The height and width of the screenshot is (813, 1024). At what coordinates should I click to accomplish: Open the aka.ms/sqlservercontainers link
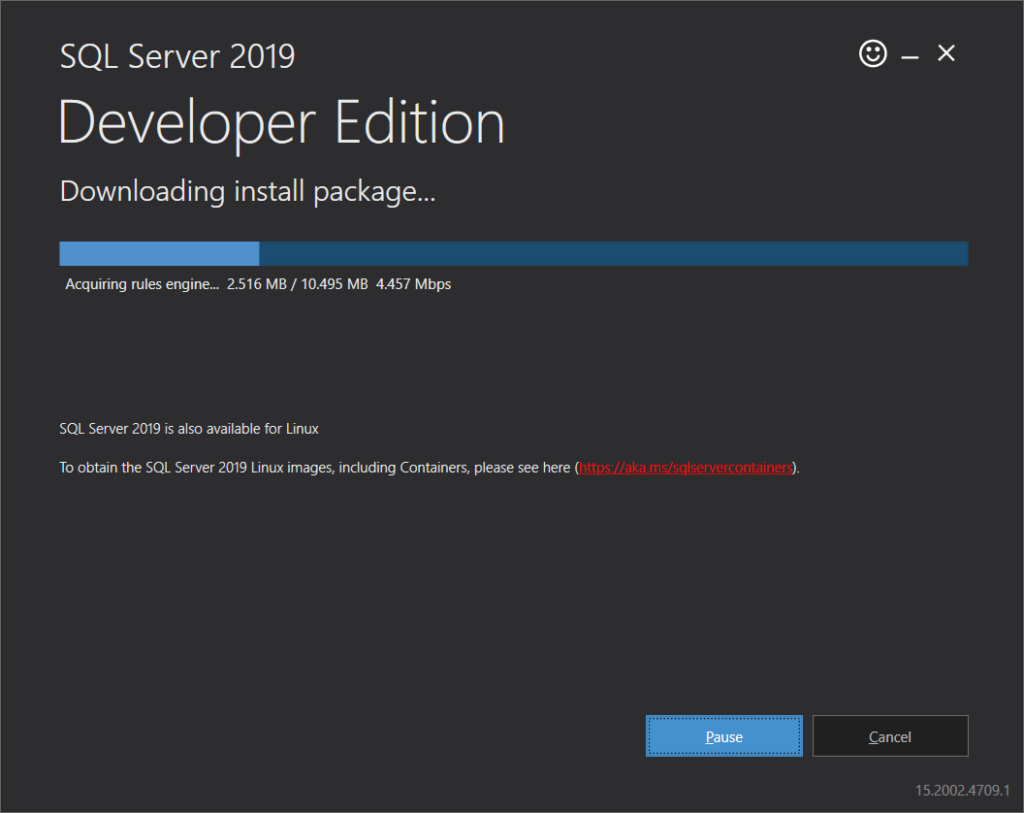coord(685,468)
